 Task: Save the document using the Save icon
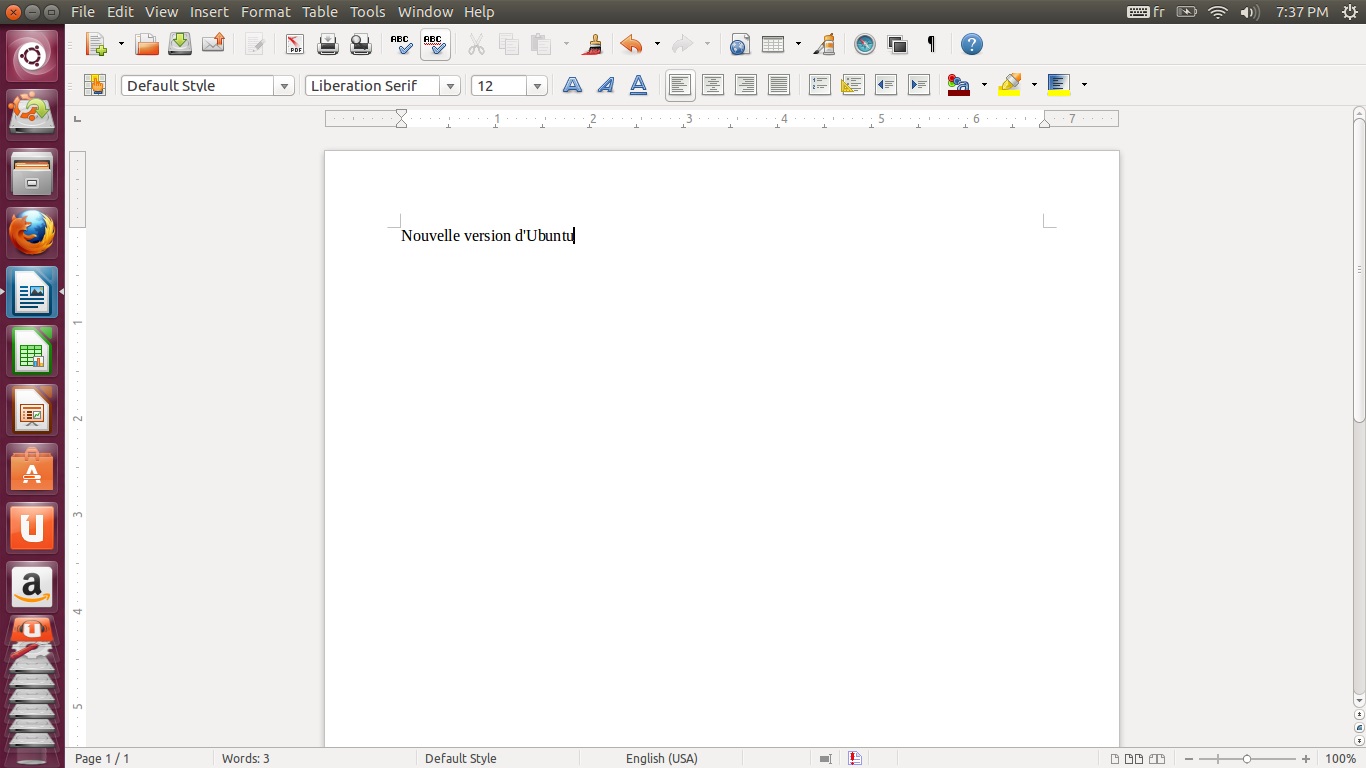tap(180, 44)
